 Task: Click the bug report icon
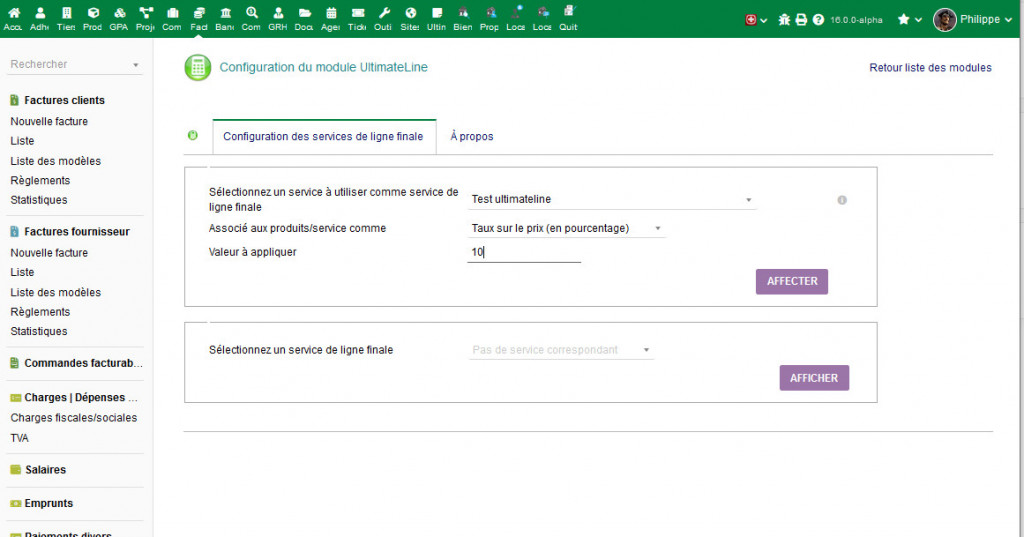pyautogui.click(x=784, y=20)
